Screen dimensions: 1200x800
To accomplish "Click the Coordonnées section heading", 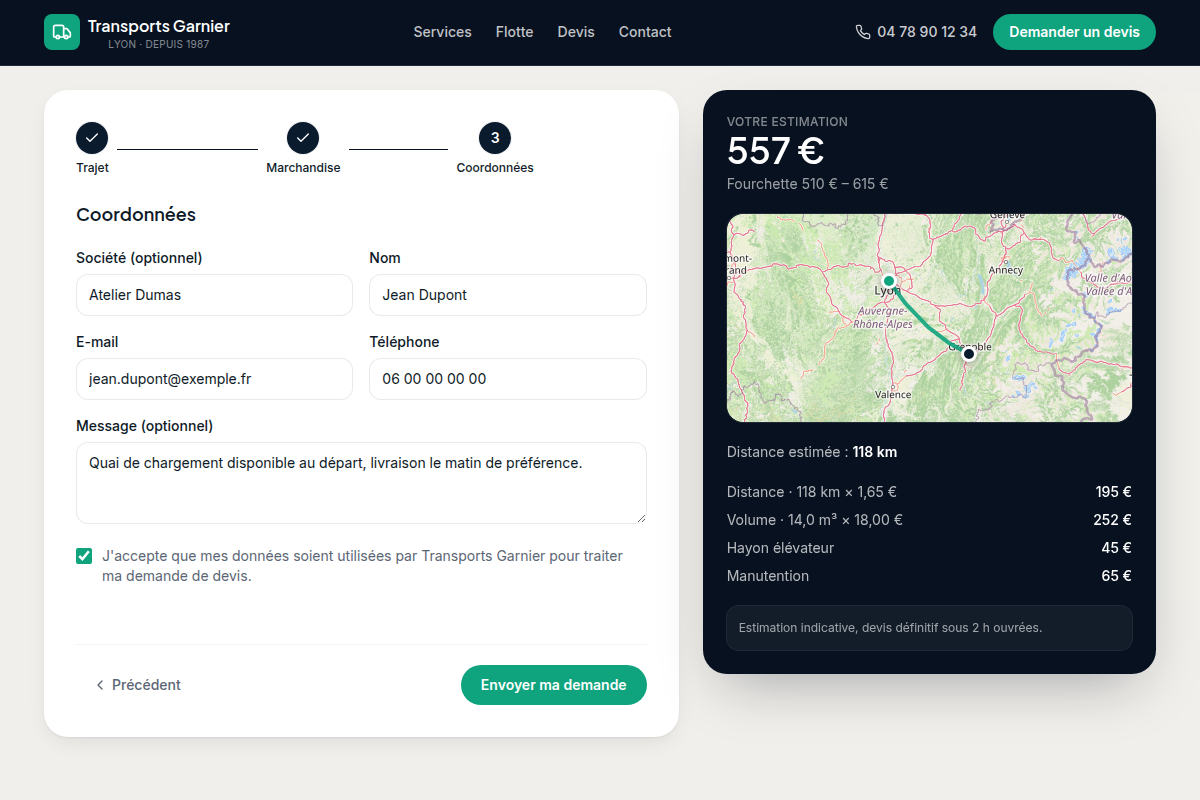I will point(136,215).
